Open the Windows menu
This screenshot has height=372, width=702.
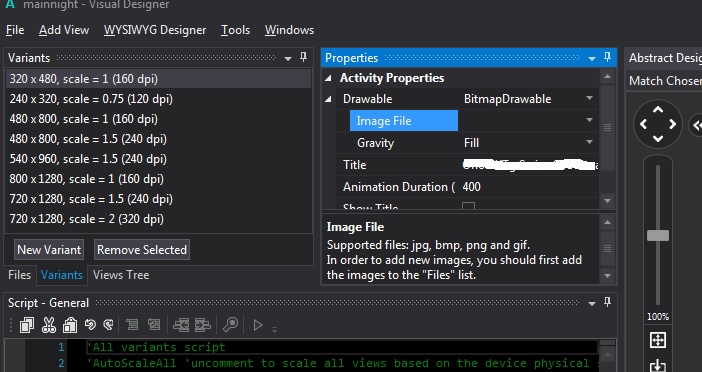[289, 30]
